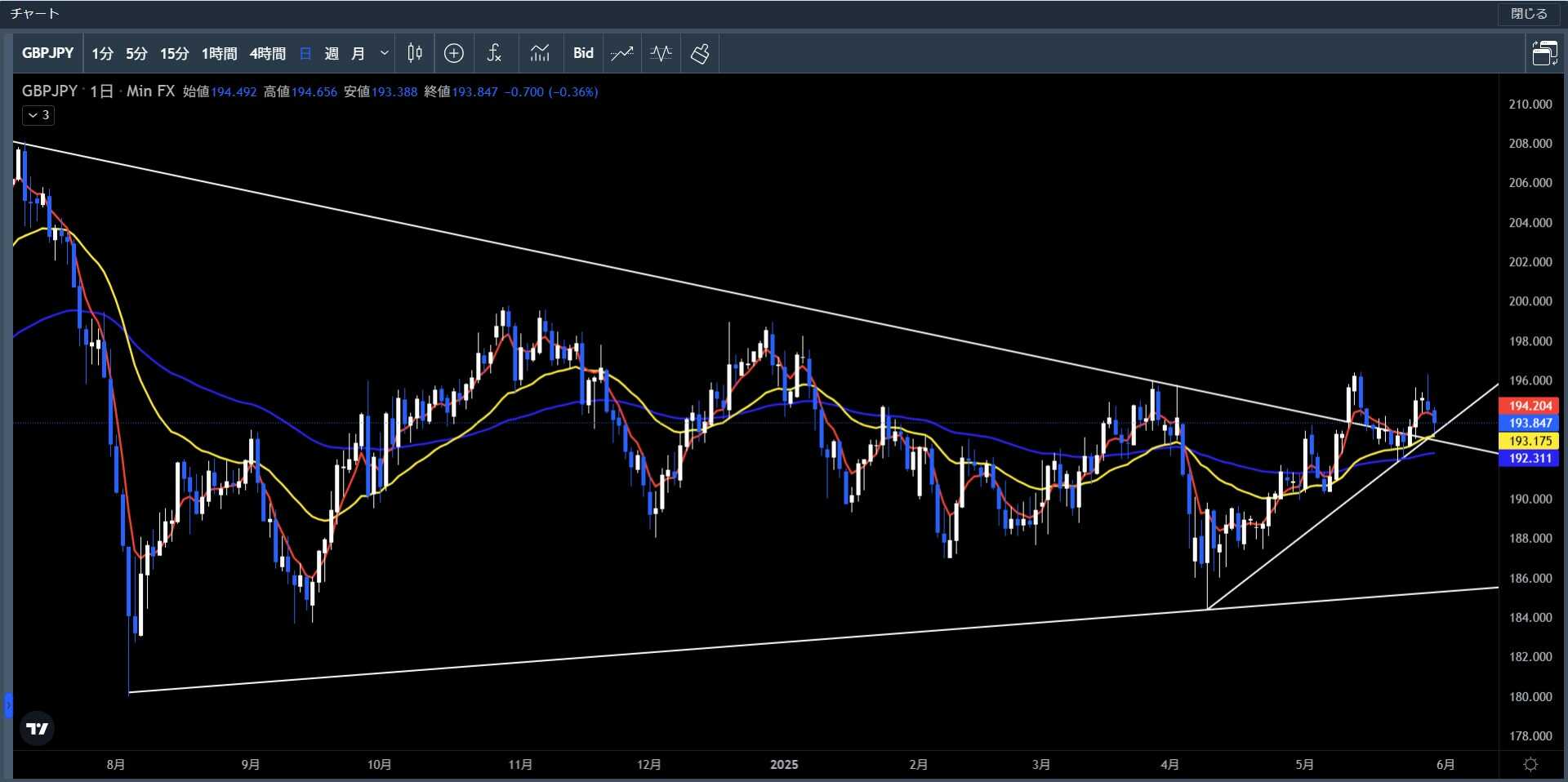Screen dimensions: 1568x782
Task: Select the weekly 週 timeframe
Action: pos(332,53)
